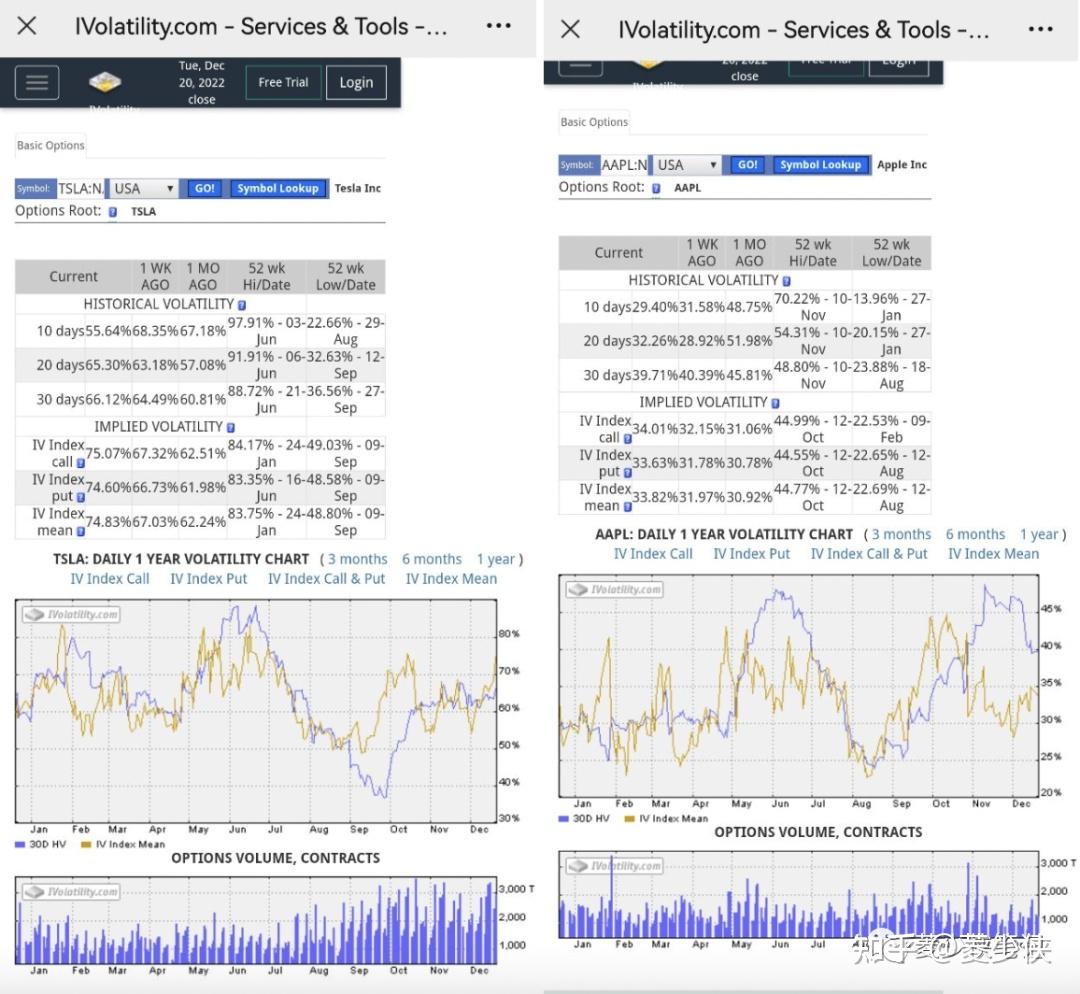Screen dimensions: 1080x994
Task: Click help icon for TSLA IV Index call
Action: pos(81,464)
